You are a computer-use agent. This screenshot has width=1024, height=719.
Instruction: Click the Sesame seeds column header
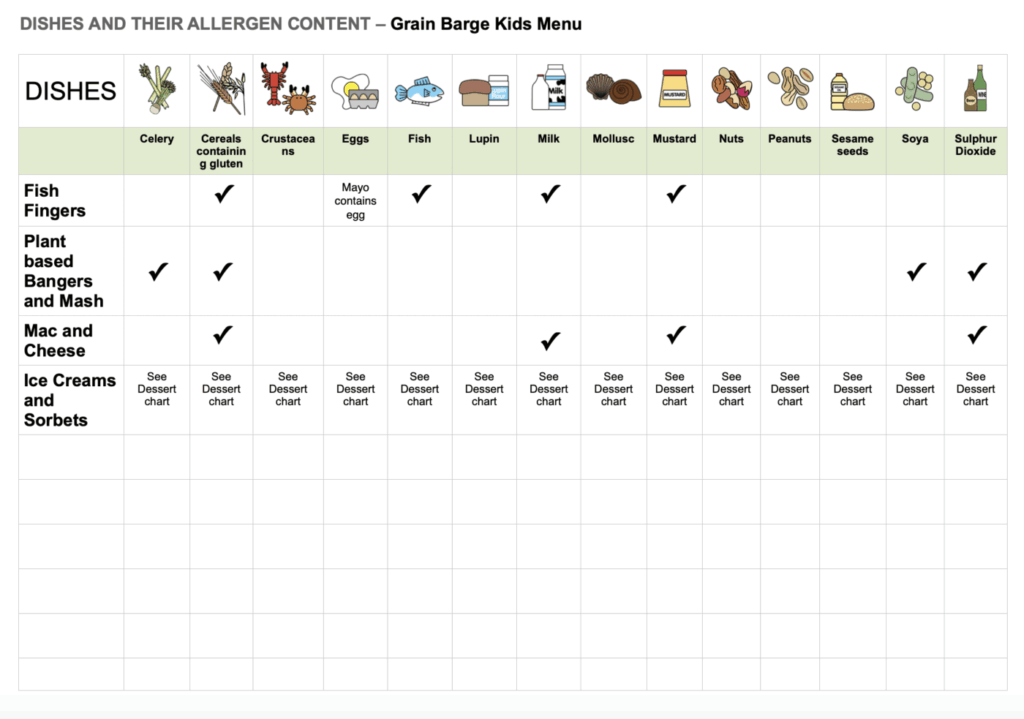point(852,145)
